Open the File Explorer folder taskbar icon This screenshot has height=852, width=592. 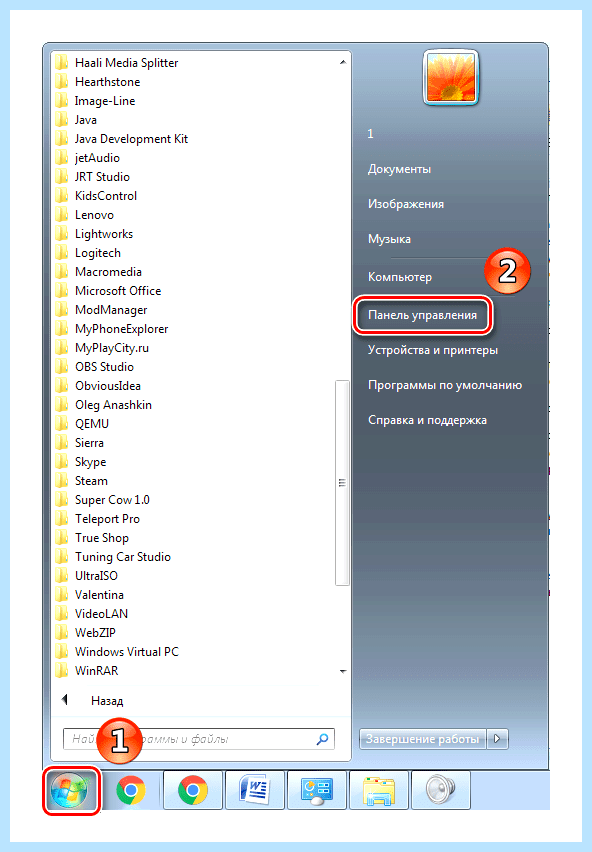pos(379,791)
